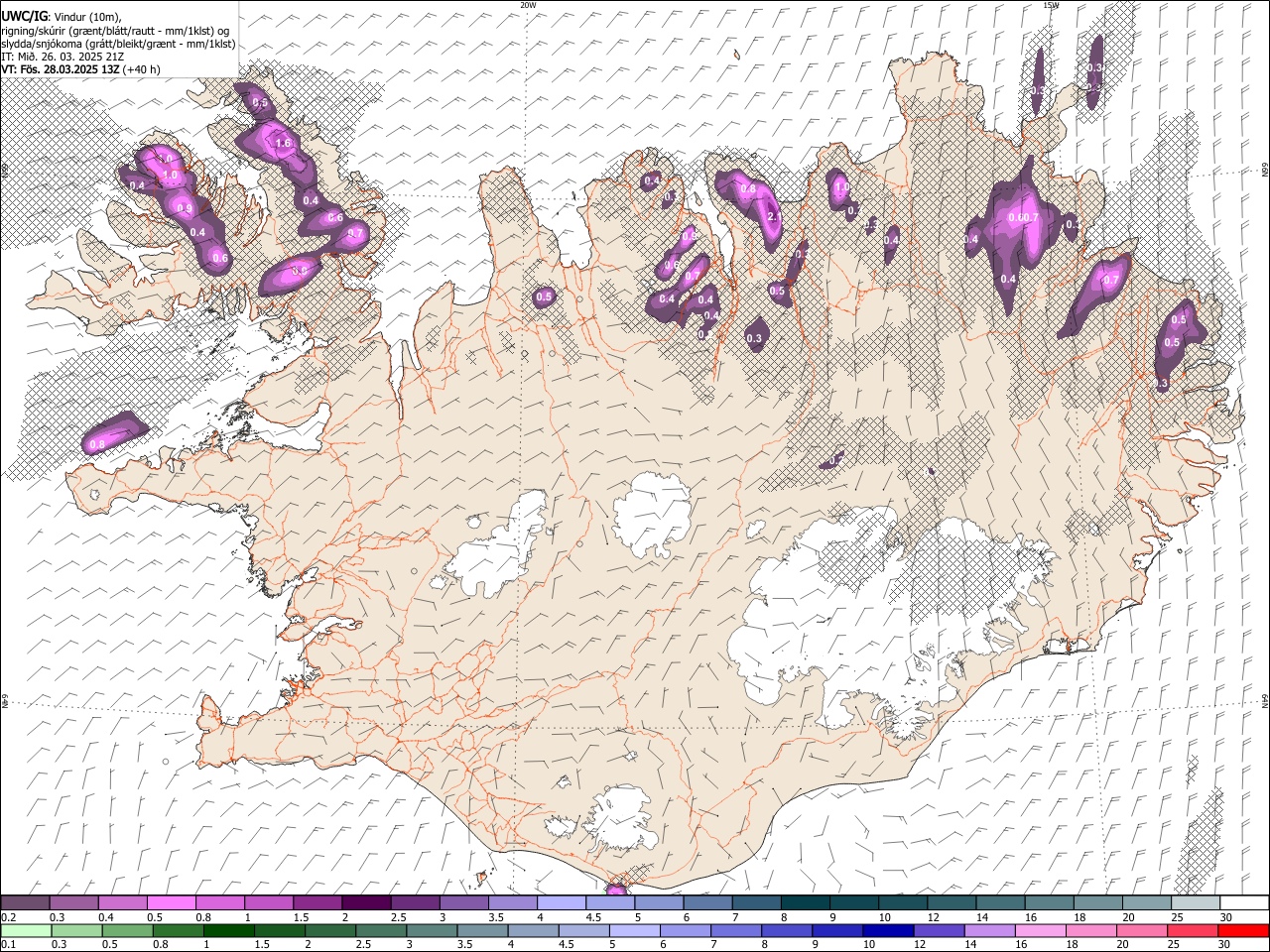Click the legend line rigning/skúrir (grænt/blátt/rautt - mm/1klst)
1270x952 pixels.
tap(117, 31)
